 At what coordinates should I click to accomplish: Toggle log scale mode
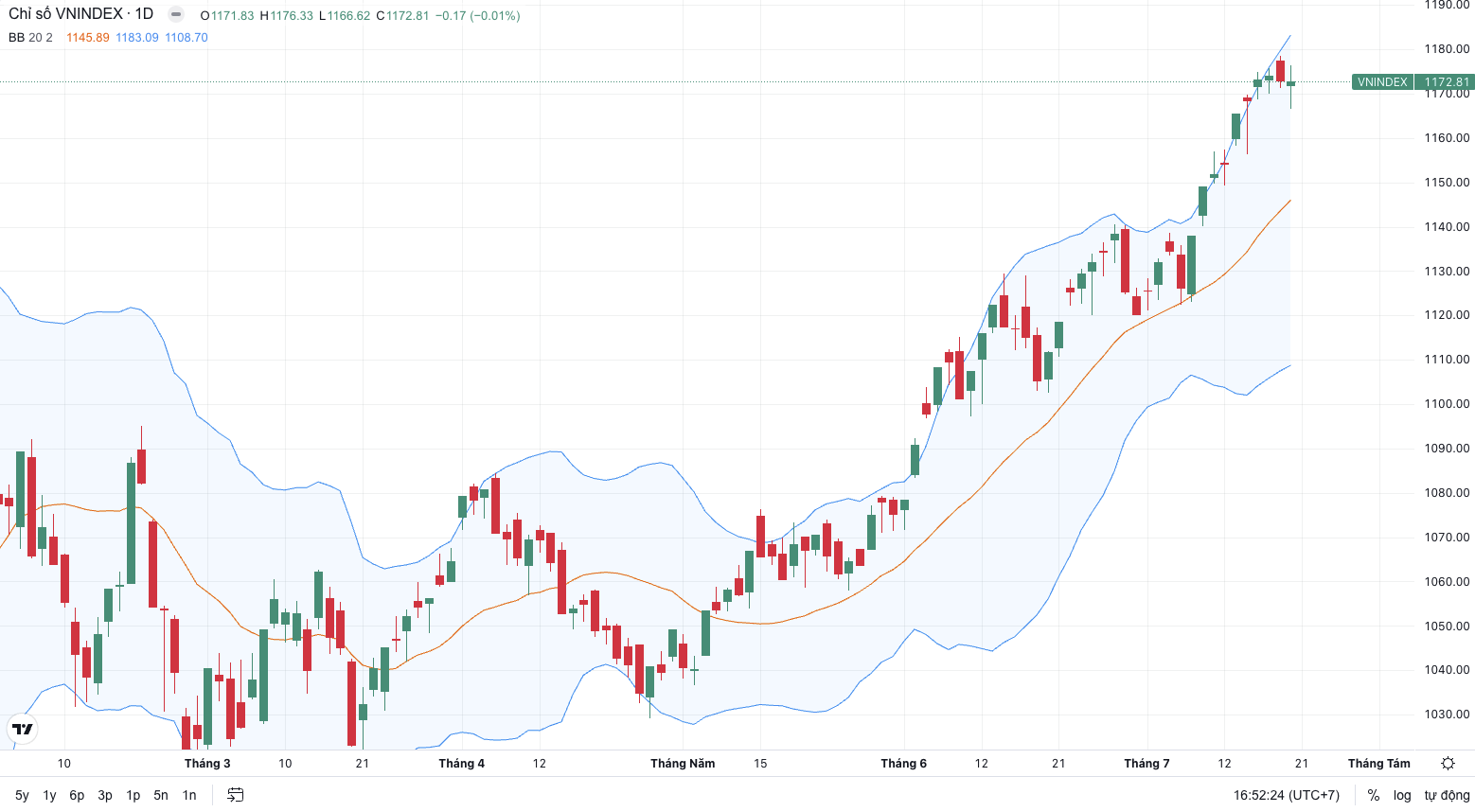1402,795
